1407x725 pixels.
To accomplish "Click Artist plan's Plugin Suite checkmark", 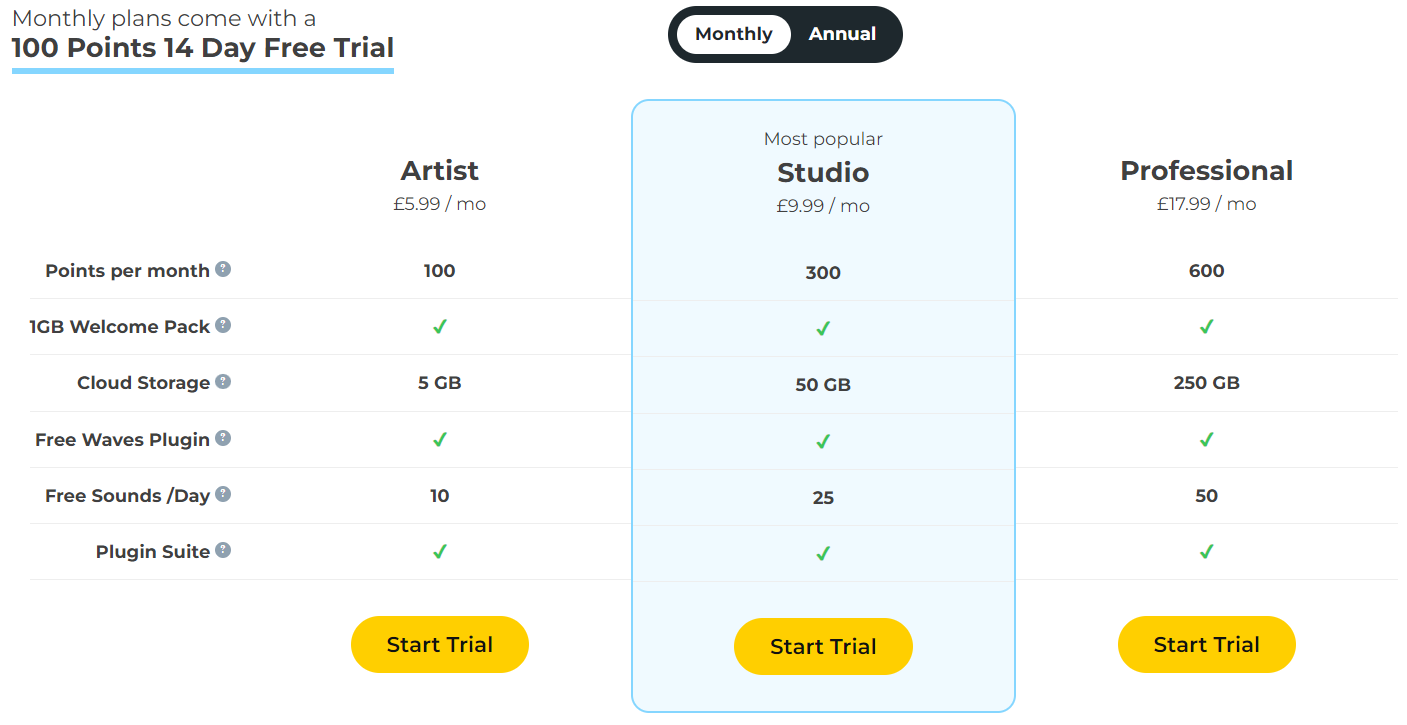I will point(440,551).
